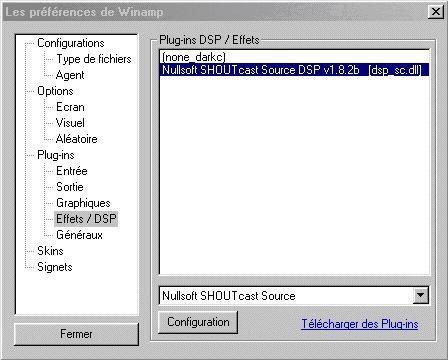Go to the Visuel preferences page
The image size is (448, 360).
click(70, 123)
